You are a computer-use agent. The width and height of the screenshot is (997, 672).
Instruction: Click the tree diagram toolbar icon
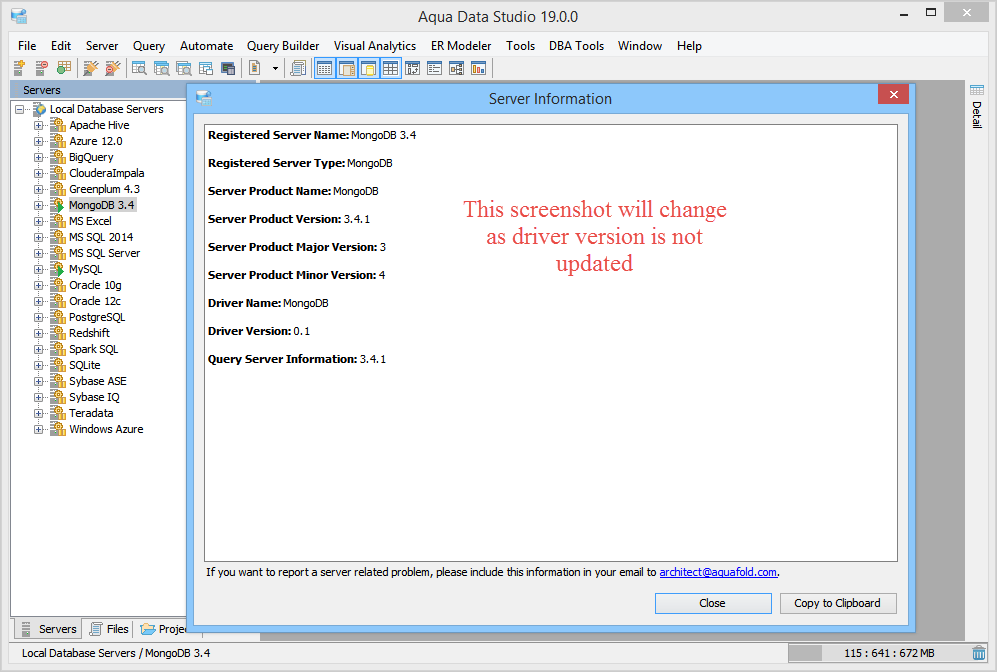click(457, 68)
